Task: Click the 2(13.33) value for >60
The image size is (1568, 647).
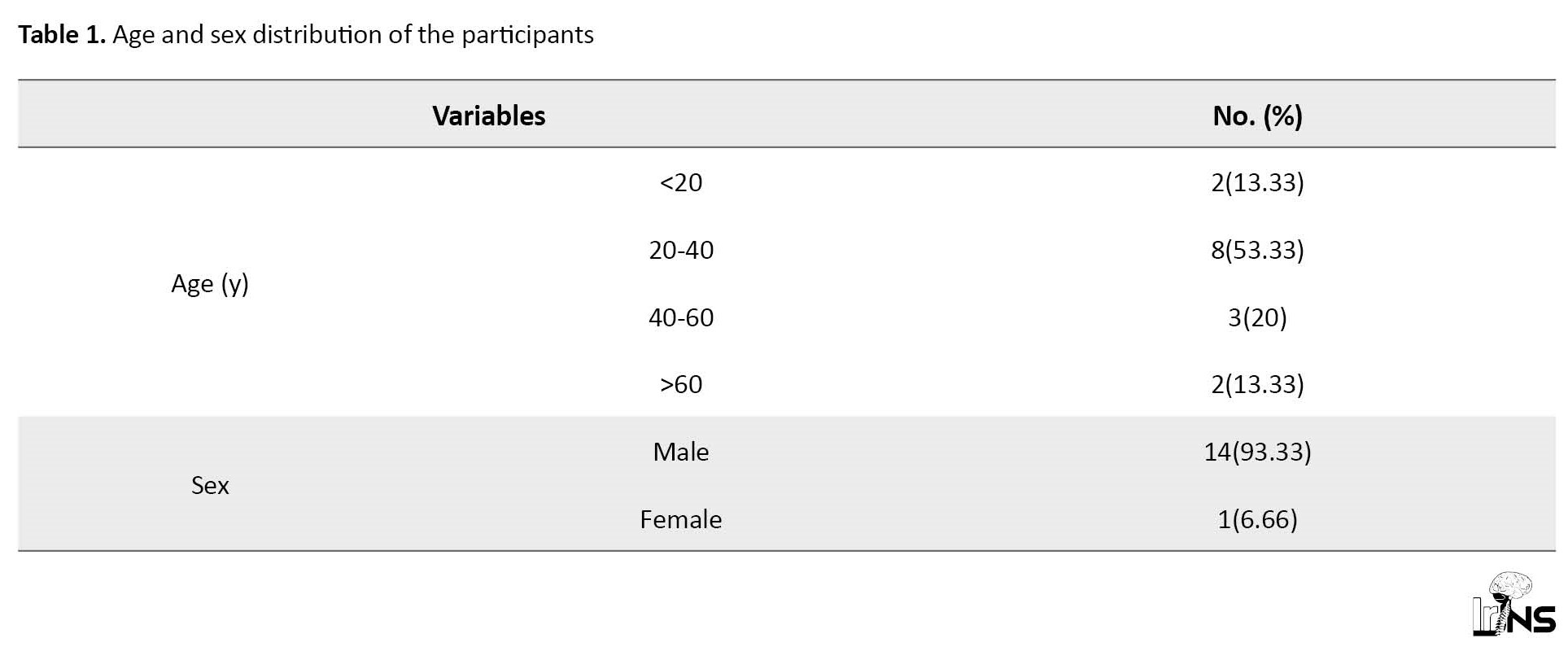Action: [x=1257, y=384]
